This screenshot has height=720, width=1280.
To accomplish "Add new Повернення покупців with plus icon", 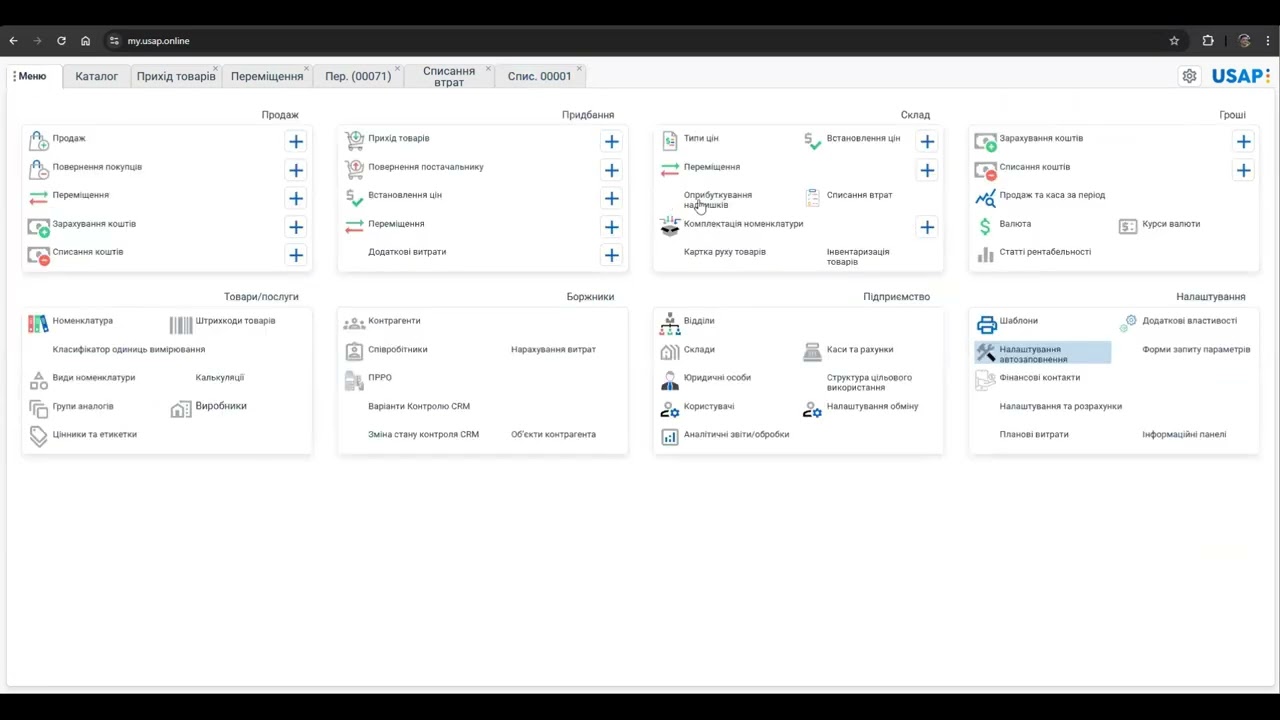I will (x=296, y=170).
